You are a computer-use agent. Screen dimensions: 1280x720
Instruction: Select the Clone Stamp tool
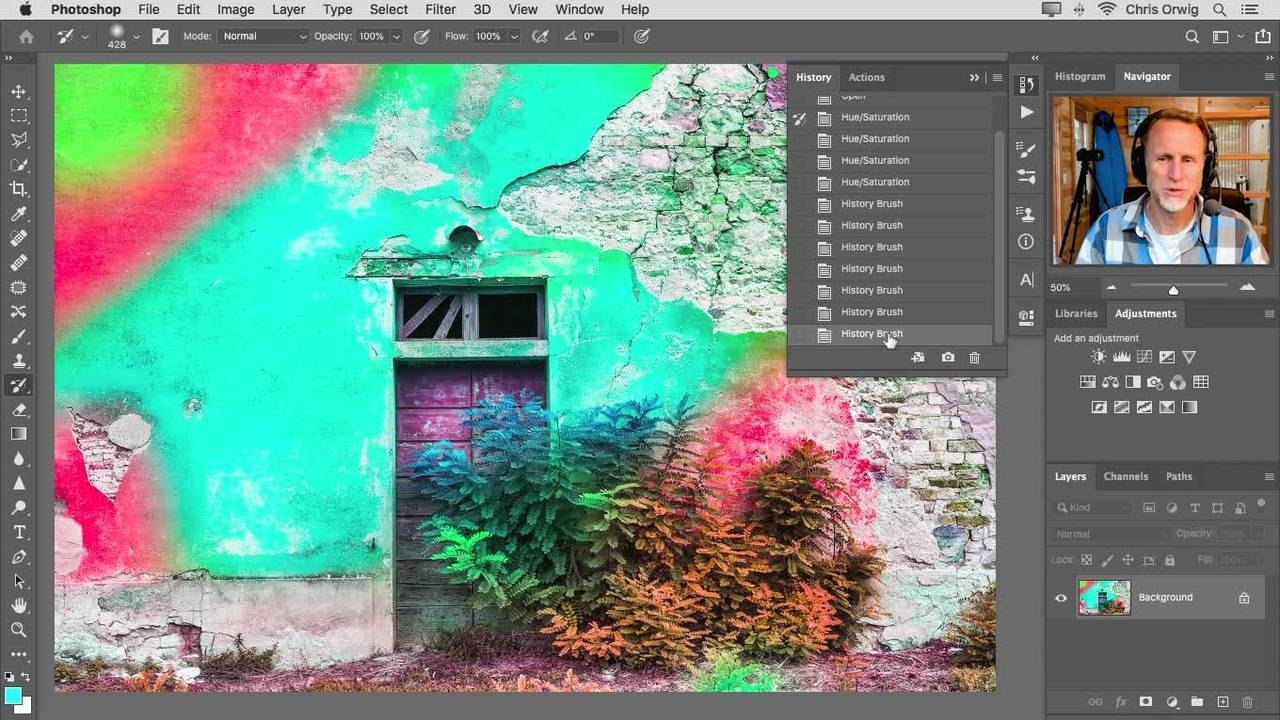19,361
